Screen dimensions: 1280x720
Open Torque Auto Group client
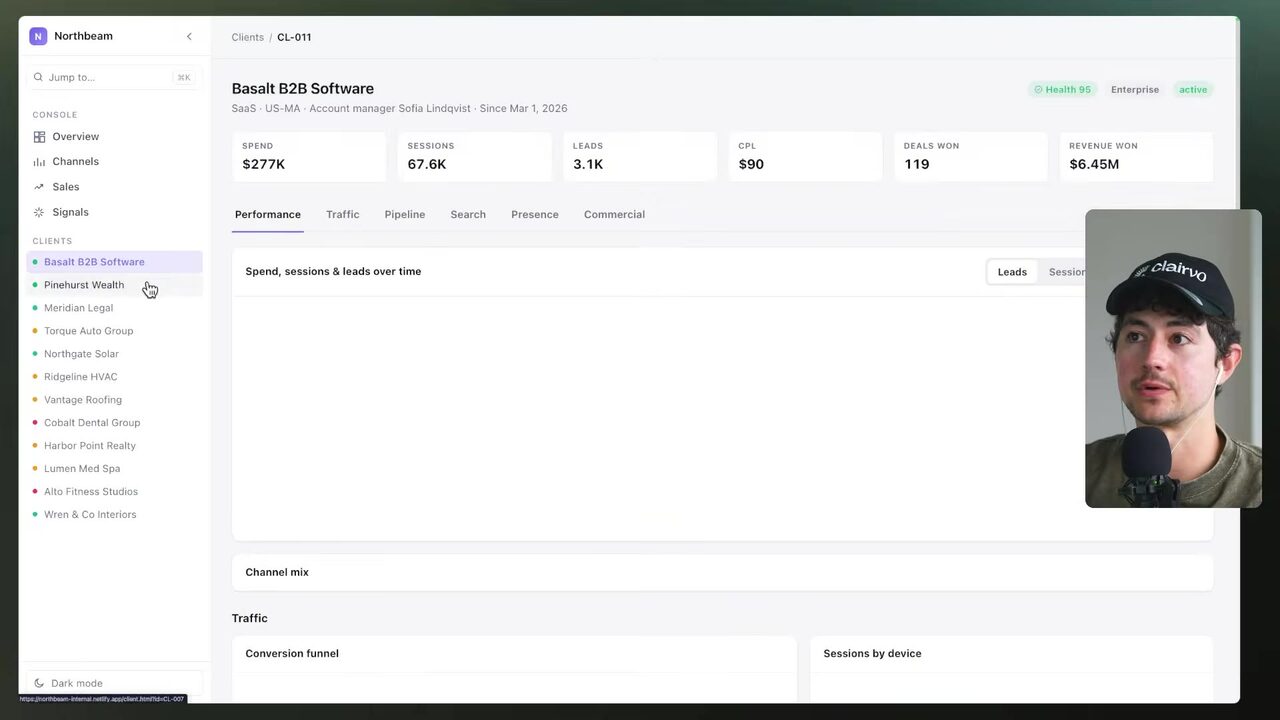click(114, 331)
